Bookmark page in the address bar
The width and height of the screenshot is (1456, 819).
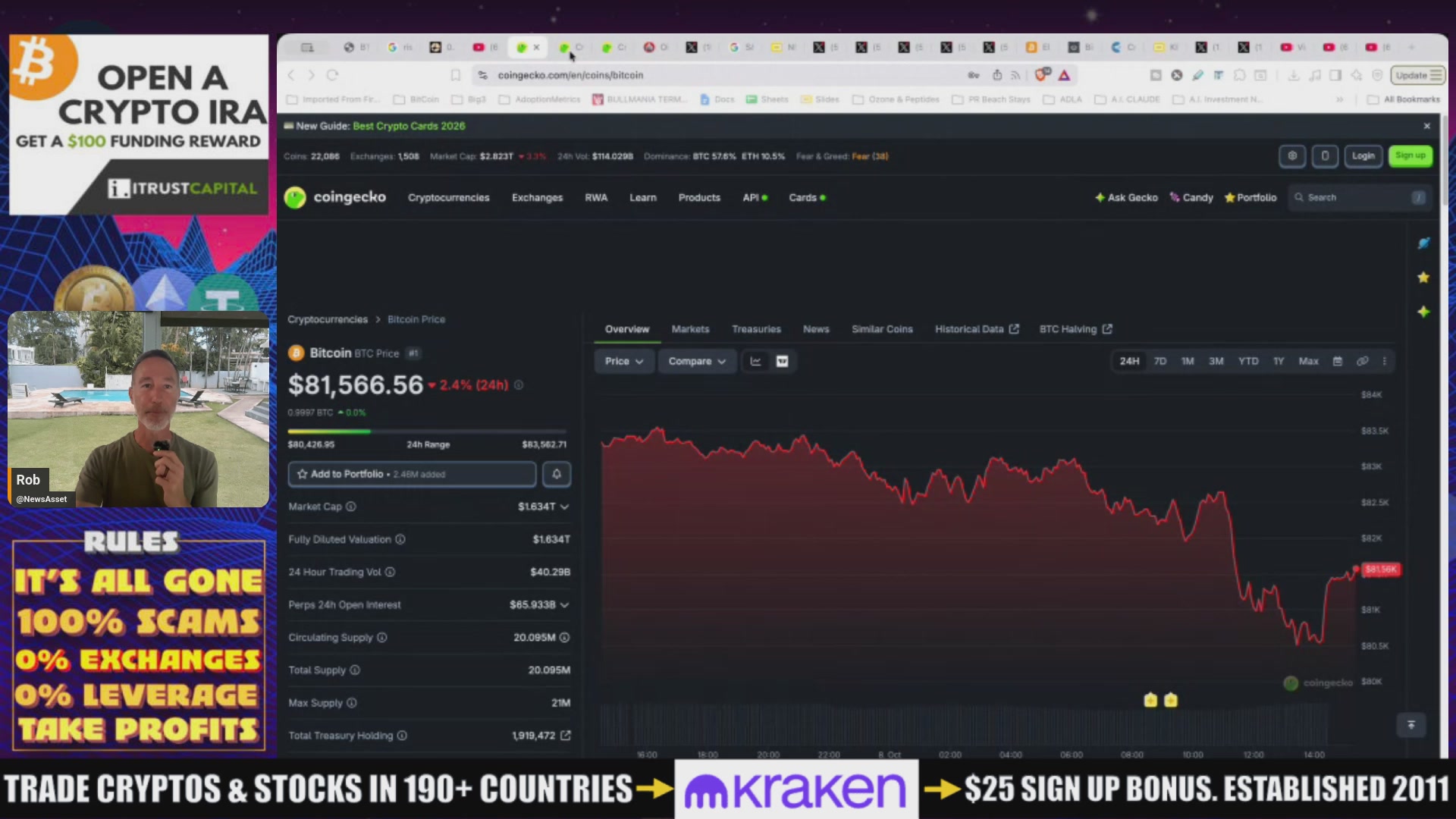[456, 75]
